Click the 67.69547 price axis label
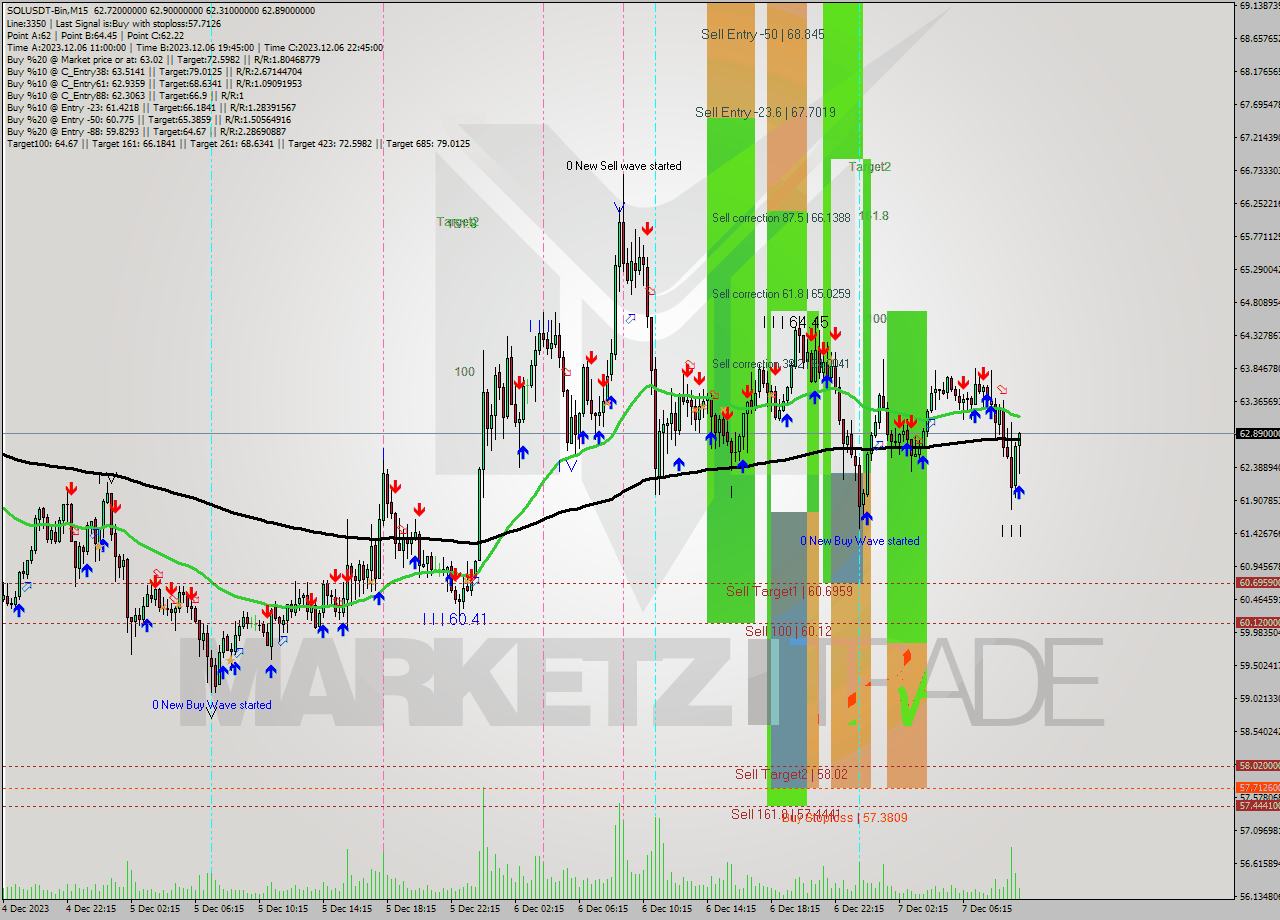1280x920 pixels. click(x=1259, y=104)
